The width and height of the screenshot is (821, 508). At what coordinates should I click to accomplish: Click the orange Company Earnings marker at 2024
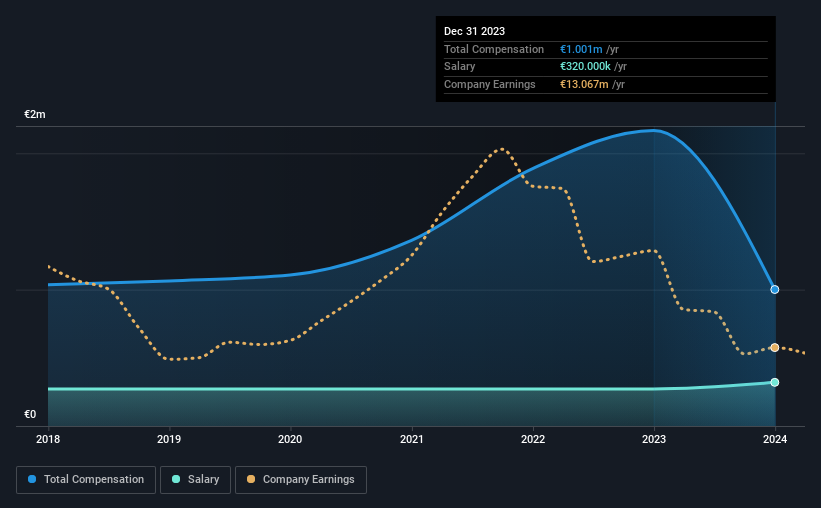pyautogui.click(x=774, y=348)
